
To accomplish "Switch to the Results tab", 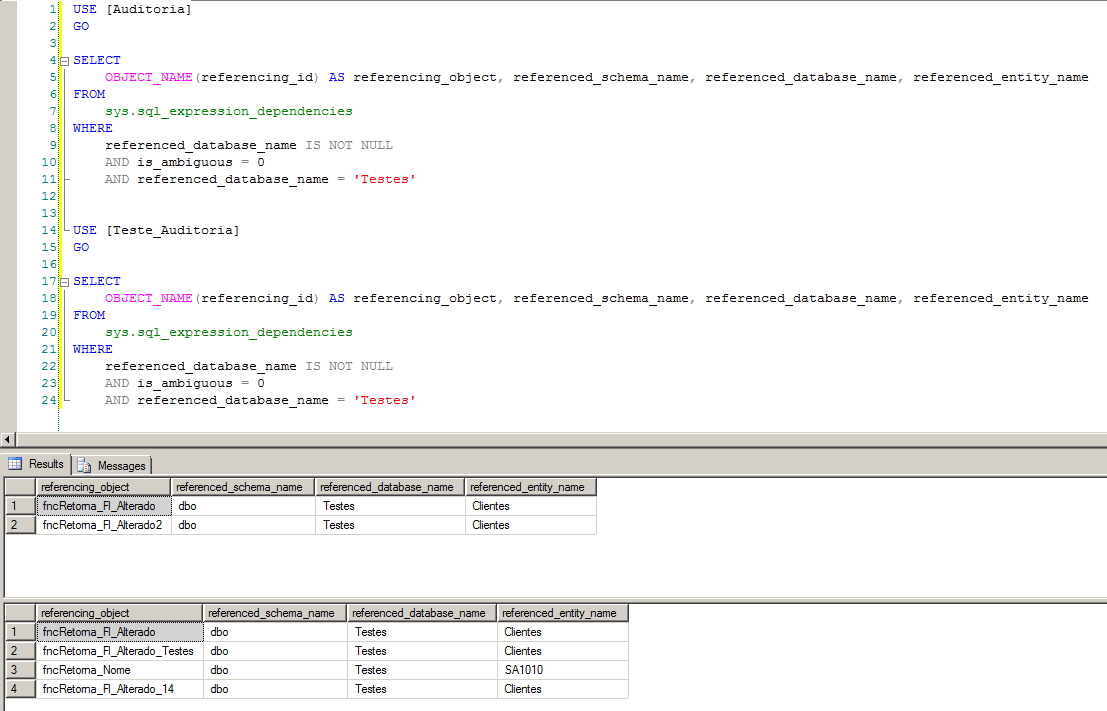I will [x=36, y=465].
